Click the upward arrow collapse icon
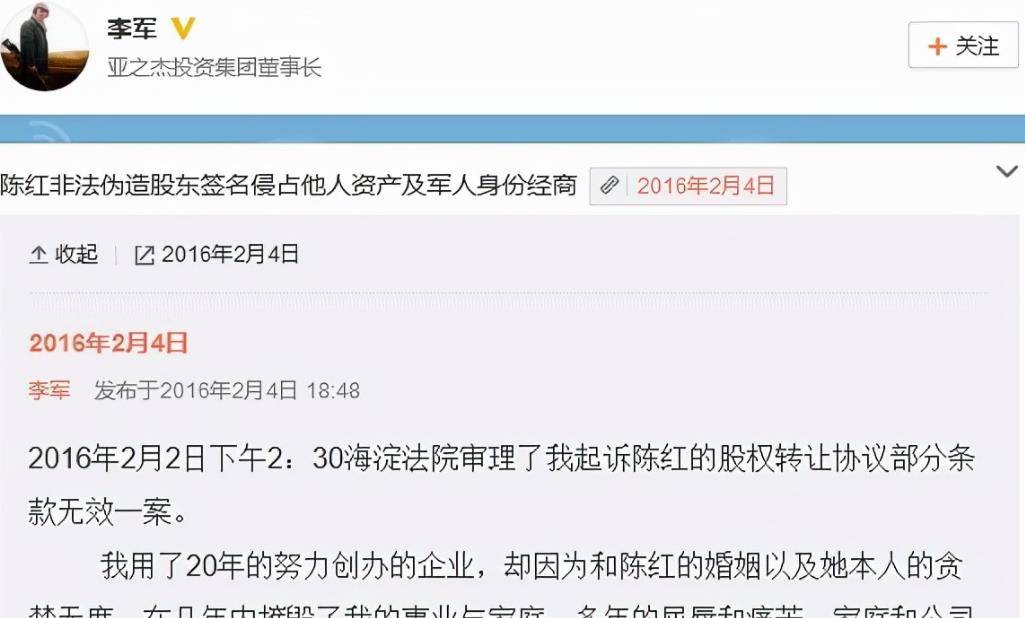Viewport: 1025px width, 618px height. click(39, 254)
